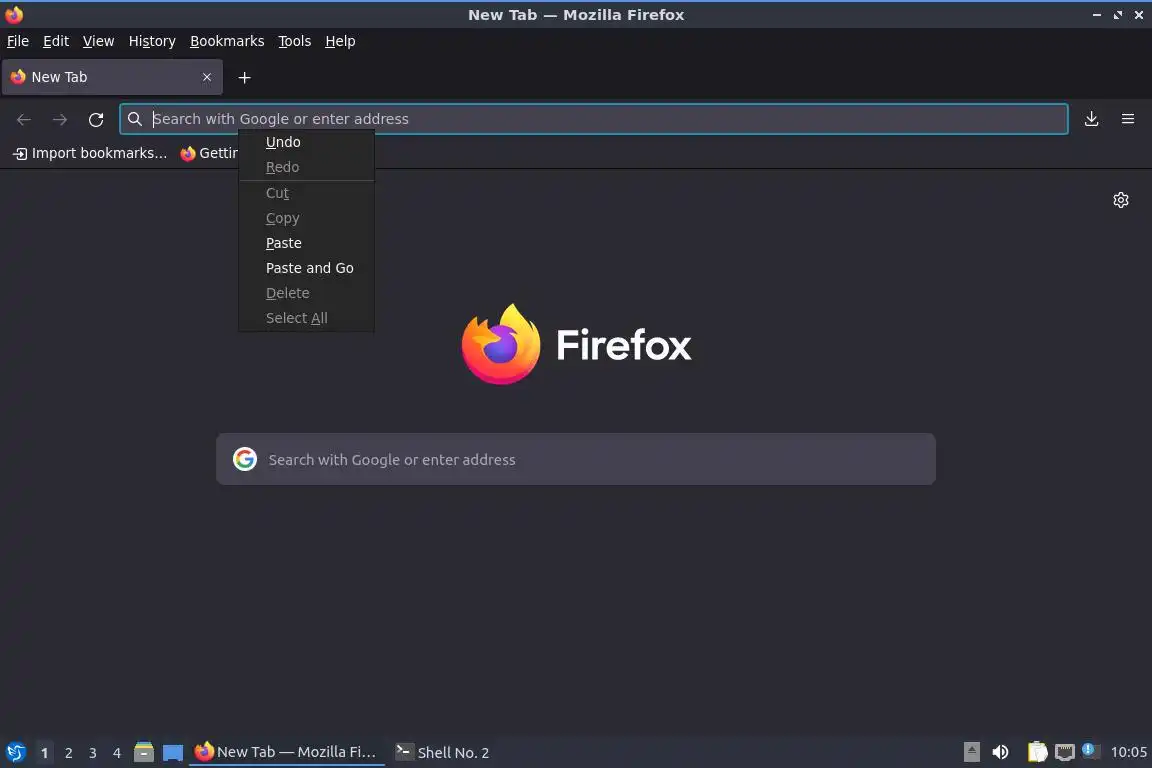Open the clipboard tray icon

[x=1037, y=752]
